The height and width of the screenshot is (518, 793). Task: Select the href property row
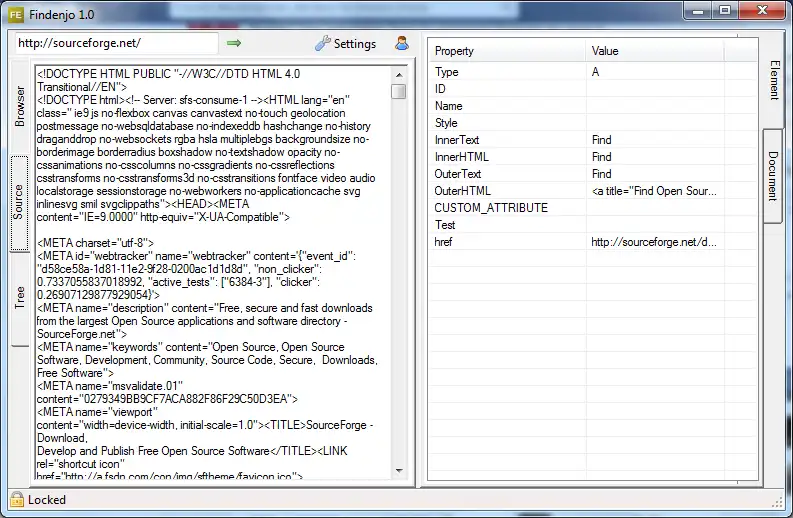pos(593,242)
